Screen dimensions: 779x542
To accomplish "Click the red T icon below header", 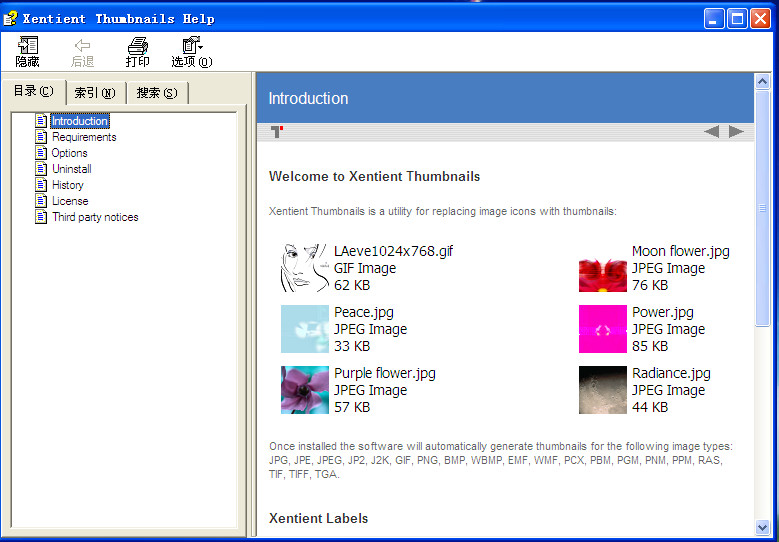I will click(277, 132).
